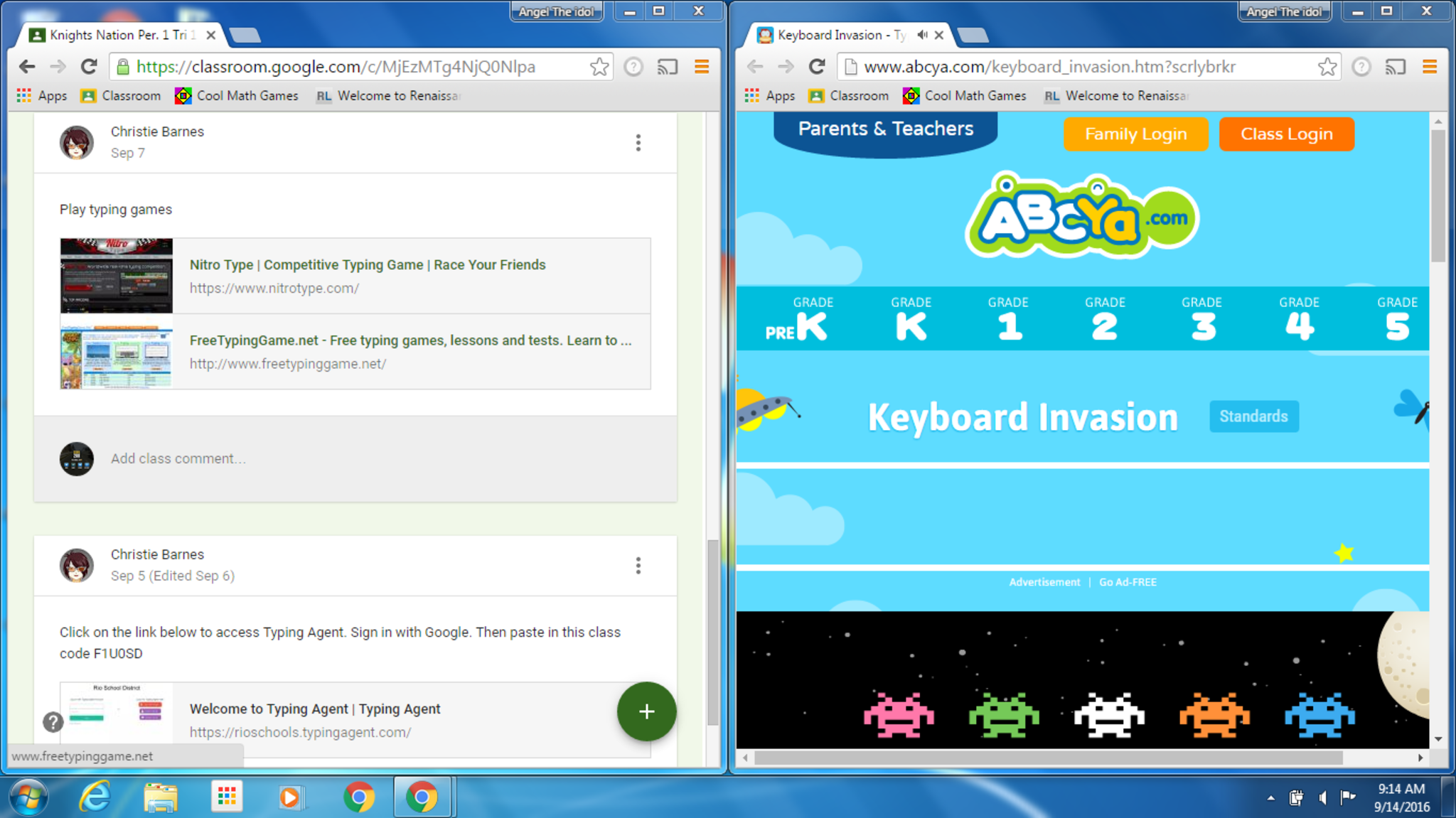
Task: Bookmark classroom page with star icon
Action: click(599, 67)
